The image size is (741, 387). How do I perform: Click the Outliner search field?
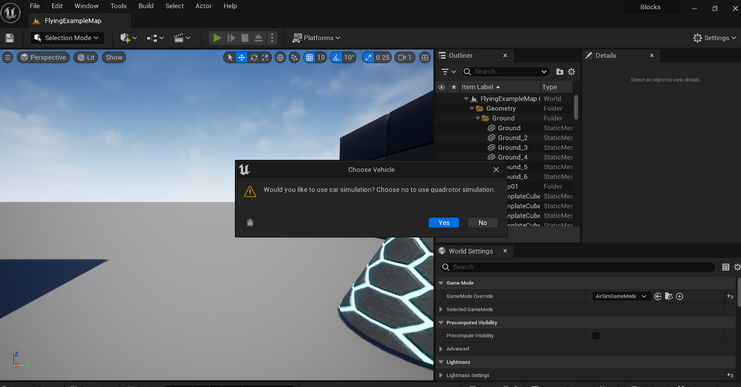pyautogui.click(x=506, y=71)
